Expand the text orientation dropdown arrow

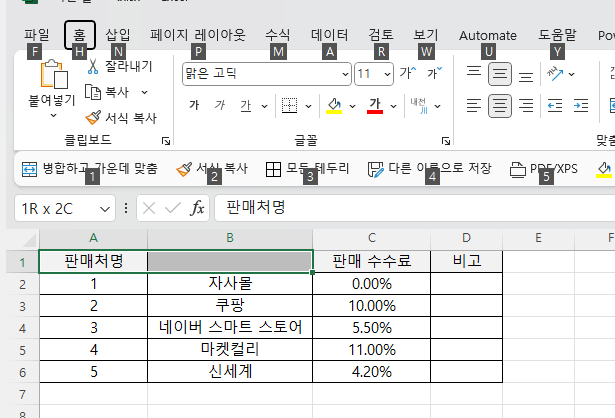coord(572,74)
